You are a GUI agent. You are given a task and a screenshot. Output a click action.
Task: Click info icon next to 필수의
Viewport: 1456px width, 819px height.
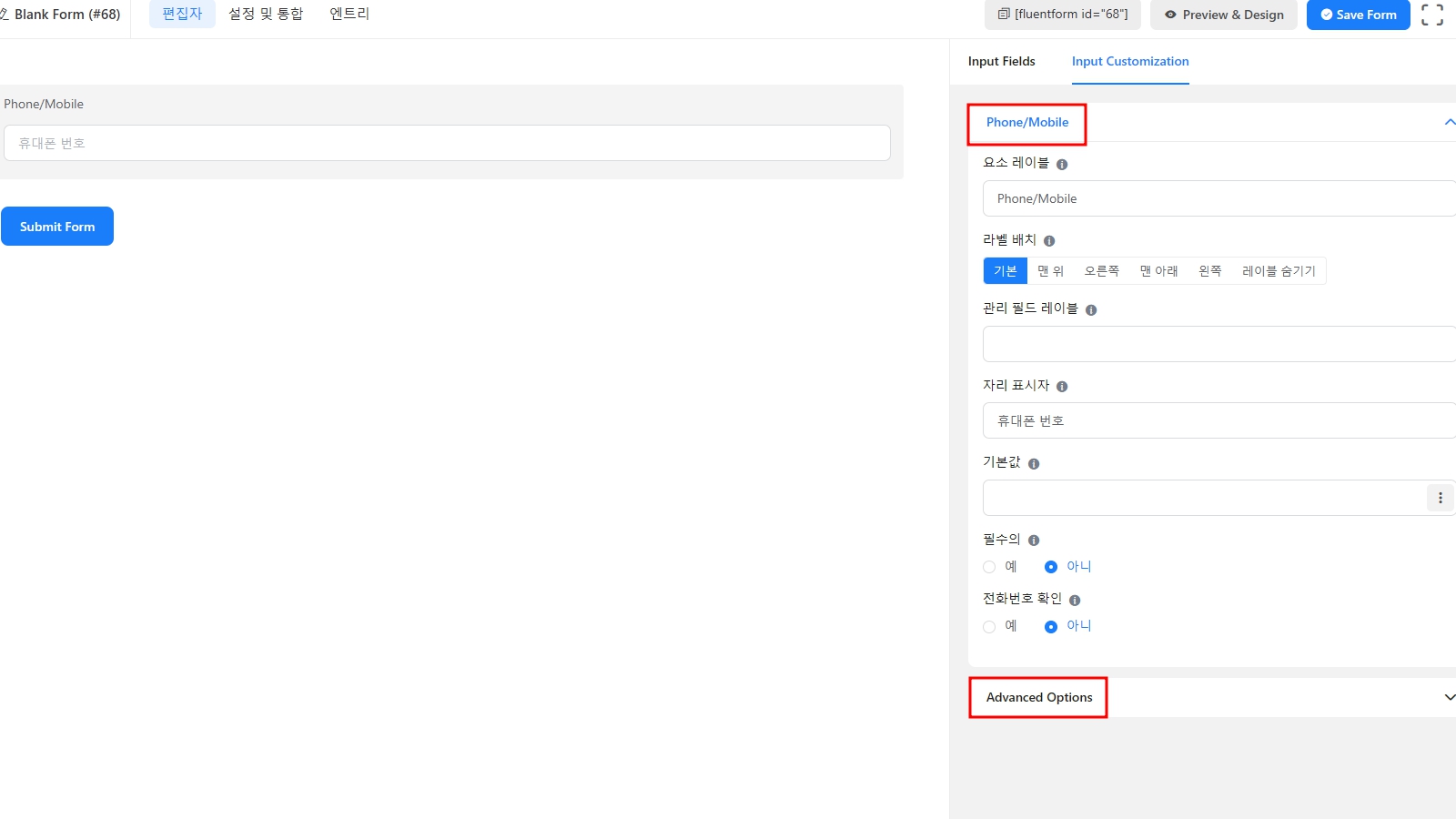coord(1034,541)
